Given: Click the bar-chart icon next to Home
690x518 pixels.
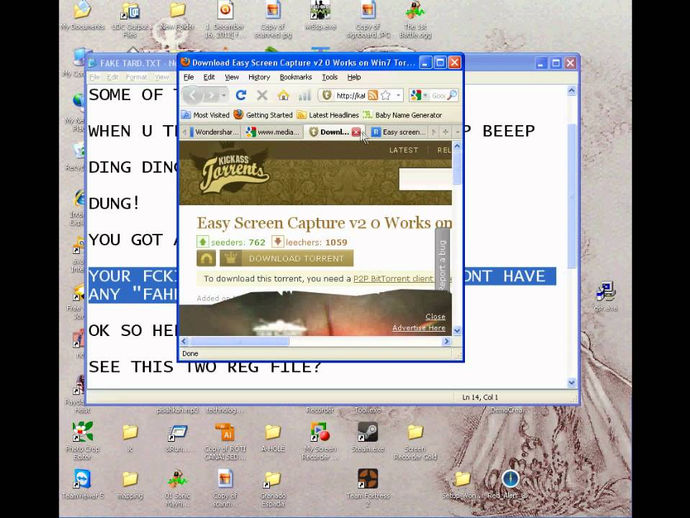Looking at the screenshot, I should pos(304,95).
